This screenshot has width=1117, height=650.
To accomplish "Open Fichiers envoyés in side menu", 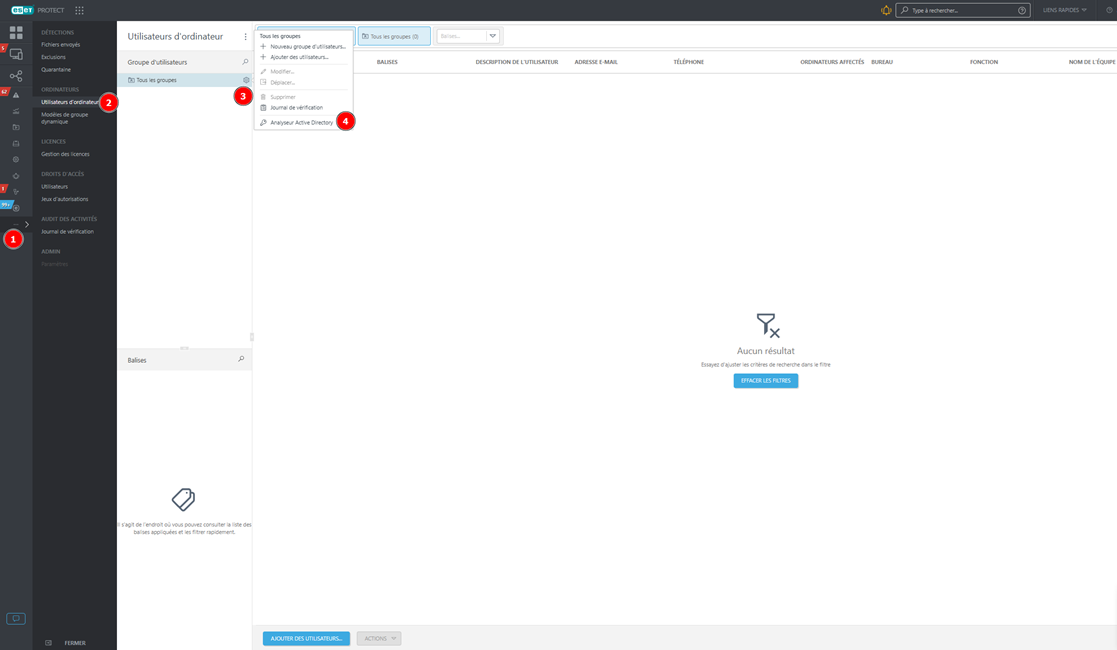I will point(61,44).
